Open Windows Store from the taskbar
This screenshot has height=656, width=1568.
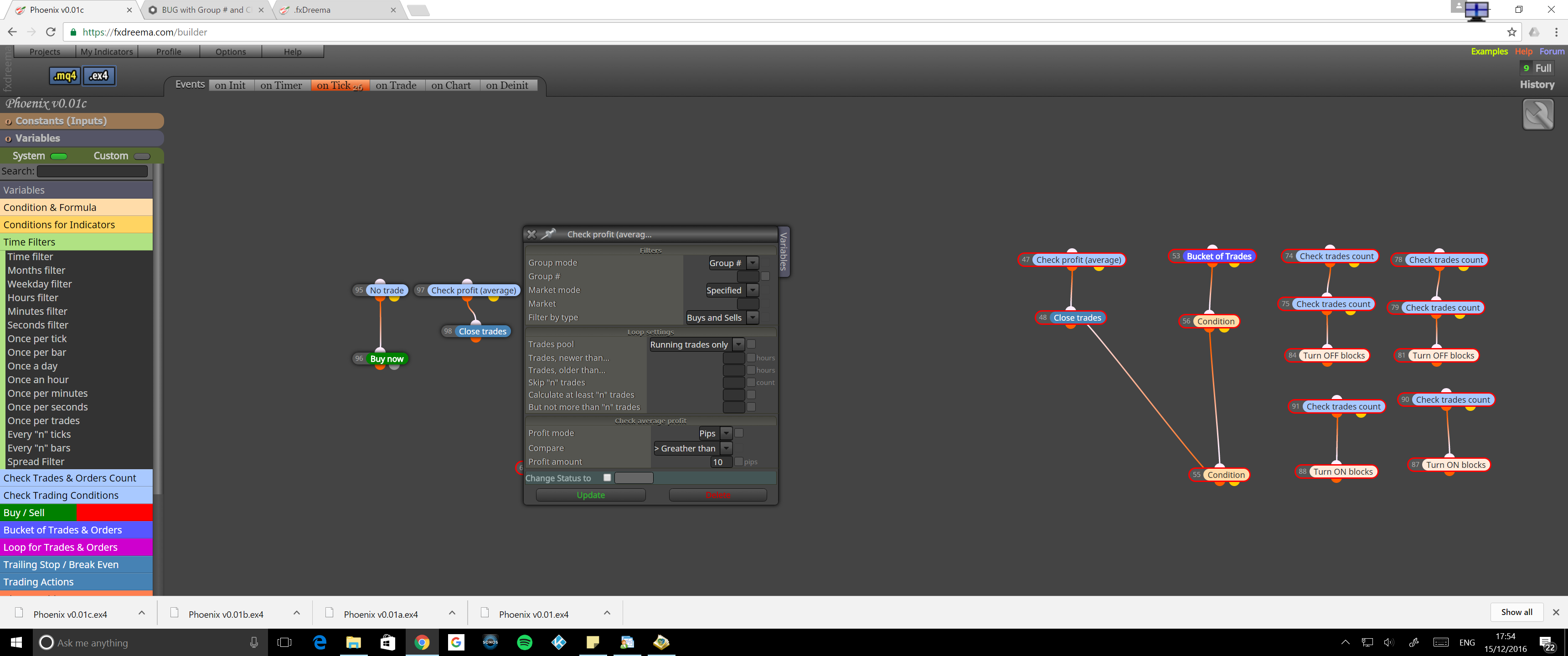(x=388, y=642)
